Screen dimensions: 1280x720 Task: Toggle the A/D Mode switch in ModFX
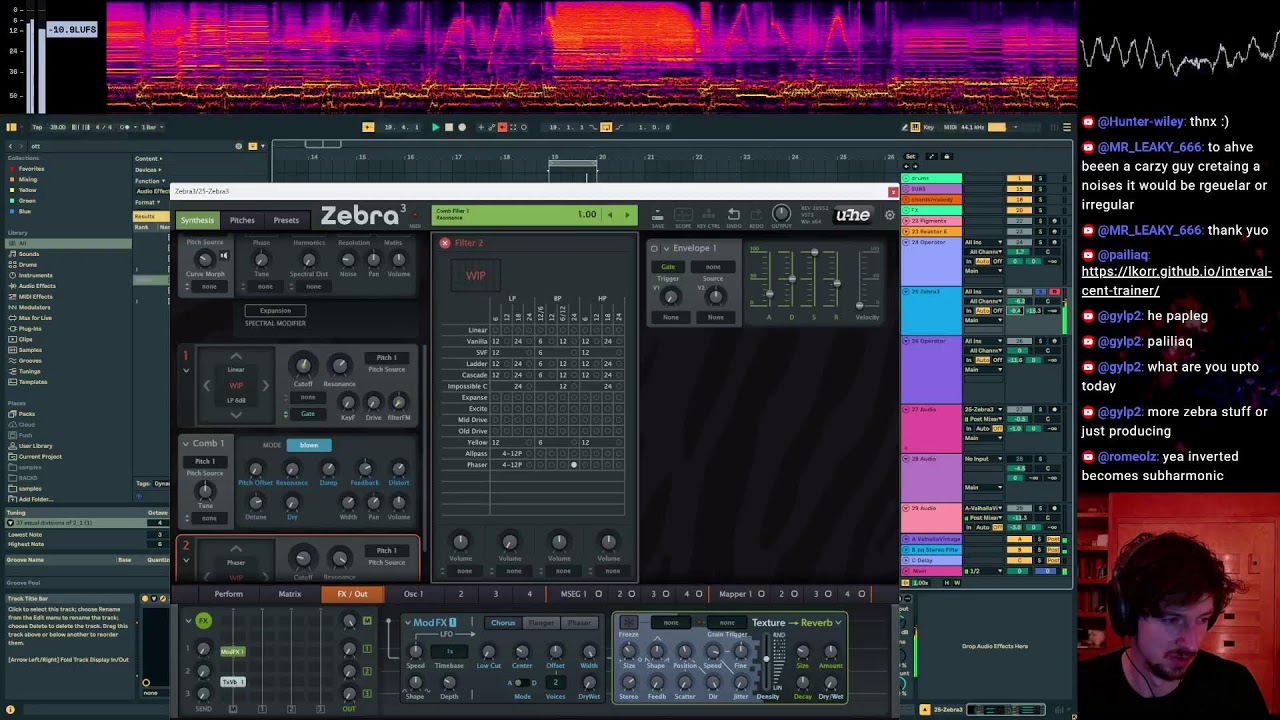(x=519, y=683)
